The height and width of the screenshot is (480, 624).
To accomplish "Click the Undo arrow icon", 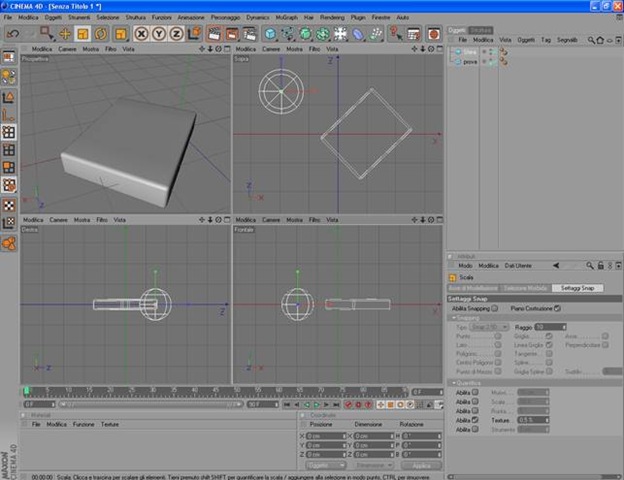I will (13, 34).
